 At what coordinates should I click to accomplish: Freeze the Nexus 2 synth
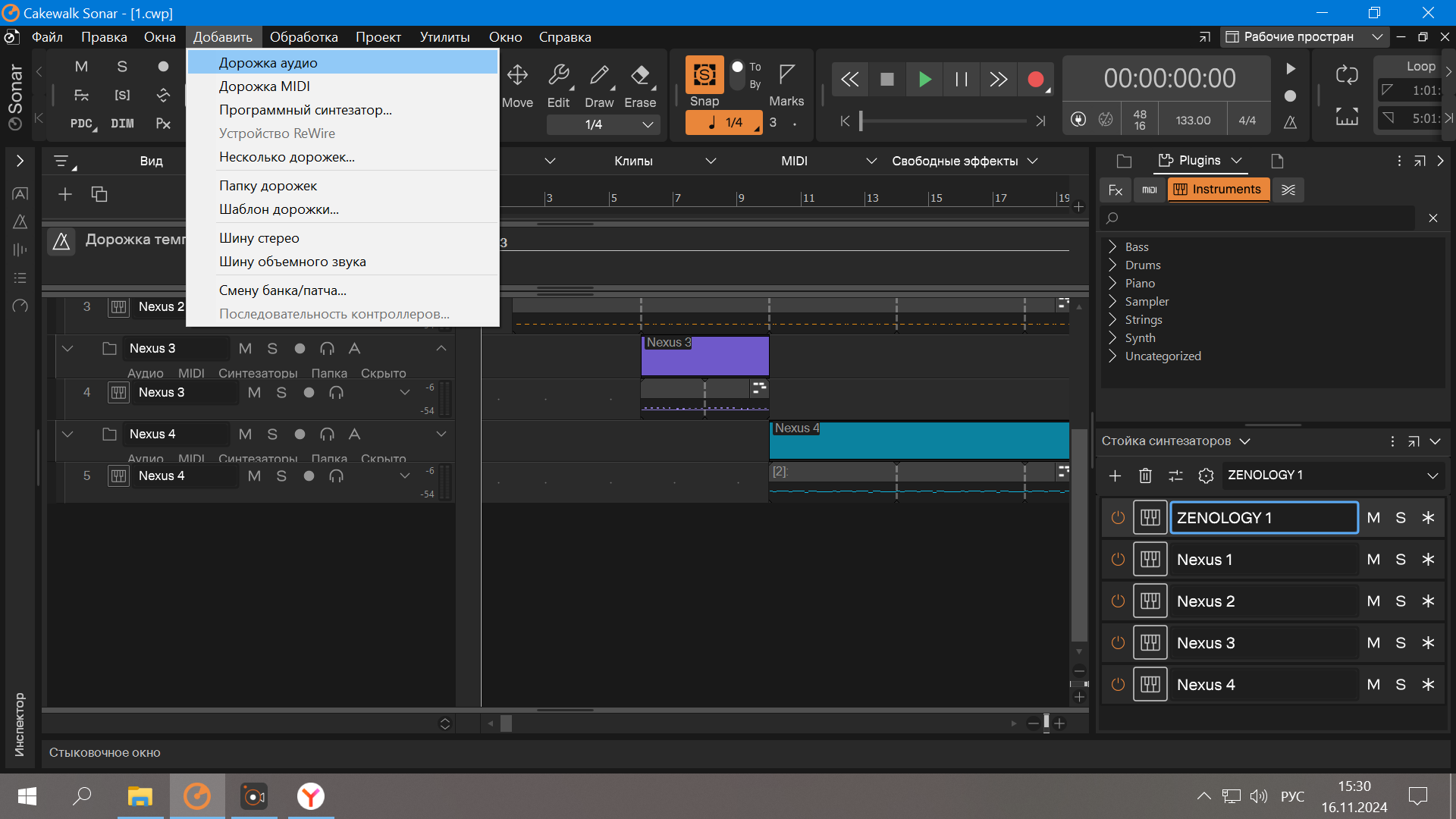pos(1428,601)
